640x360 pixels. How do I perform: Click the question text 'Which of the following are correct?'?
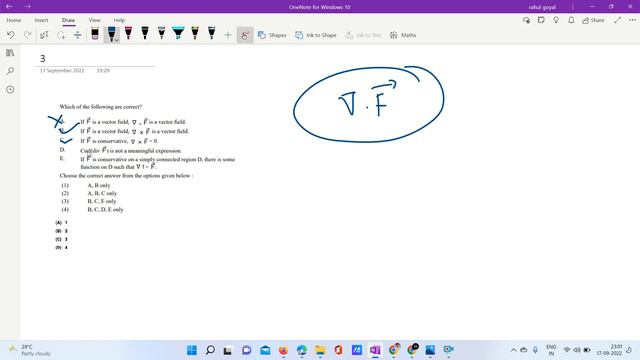pyautogui.click(x=101, y=107)
